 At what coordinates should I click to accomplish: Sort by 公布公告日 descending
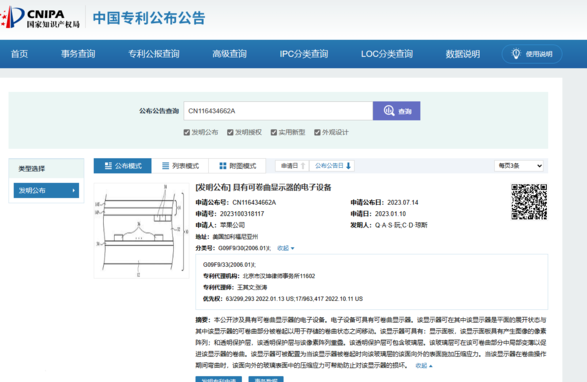tap(332, 166)
